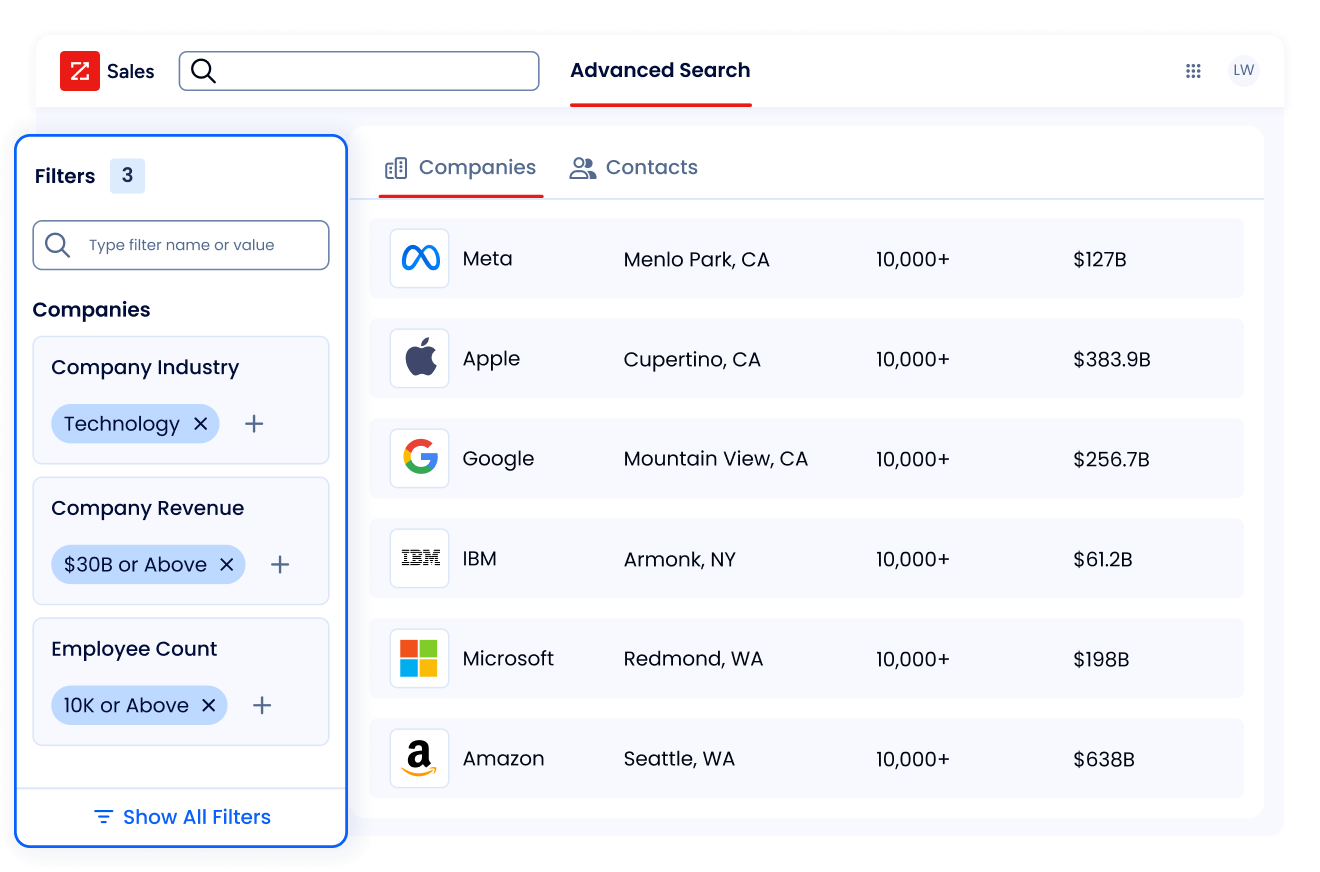Click the $383.9B revenue value
The height and width of the screenshot is (872, 1320).
click(x=1112, y=360)
